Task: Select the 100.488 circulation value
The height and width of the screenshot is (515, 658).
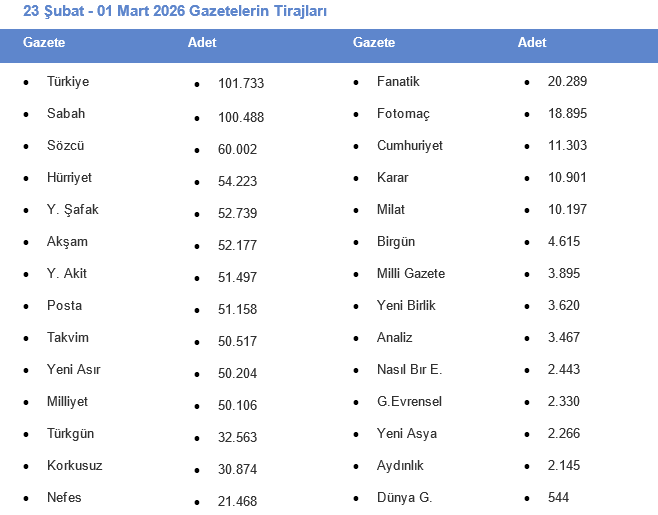Action: [x=241, y=118]
